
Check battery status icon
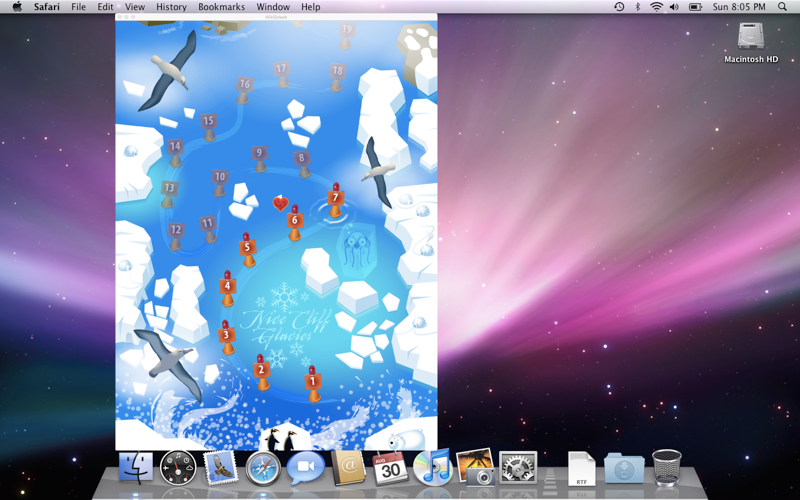[695, 7]
